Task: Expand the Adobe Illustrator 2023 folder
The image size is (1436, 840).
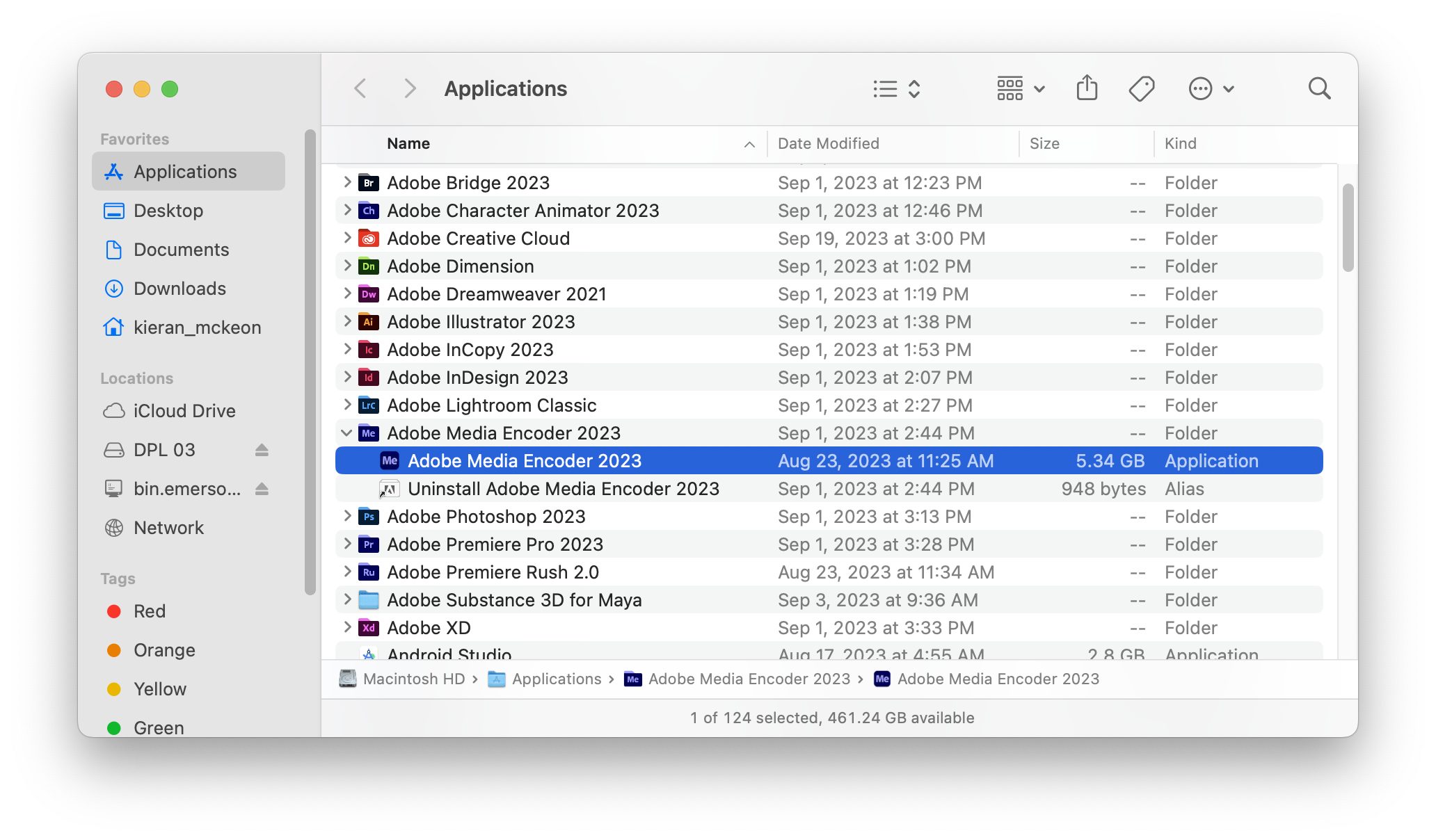Action: [347, 321]
